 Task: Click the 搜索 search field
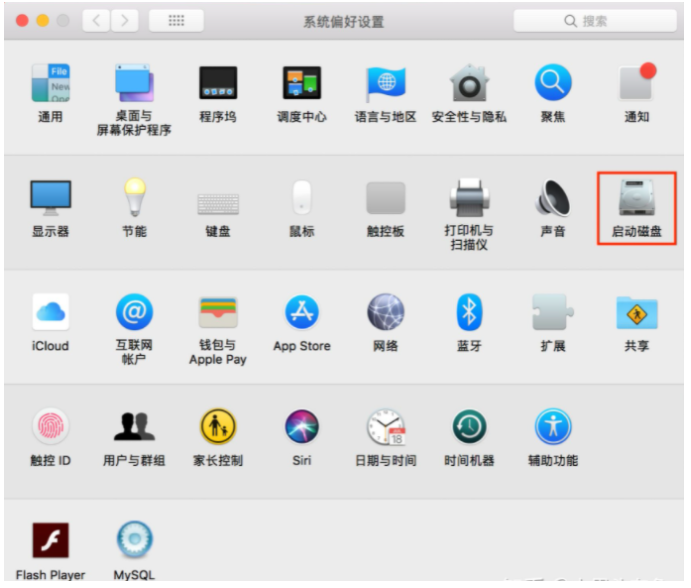point(594,21)
